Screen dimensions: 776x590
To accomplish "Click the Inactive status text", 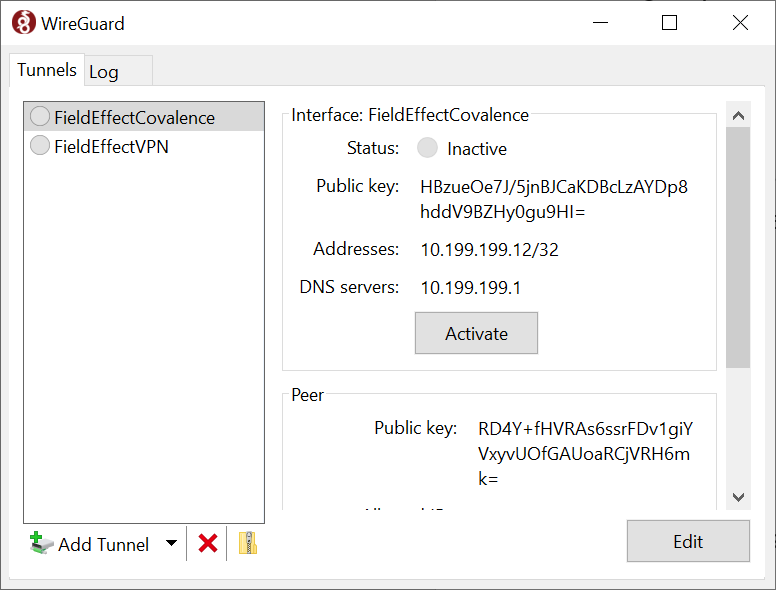I will point(477,148).
